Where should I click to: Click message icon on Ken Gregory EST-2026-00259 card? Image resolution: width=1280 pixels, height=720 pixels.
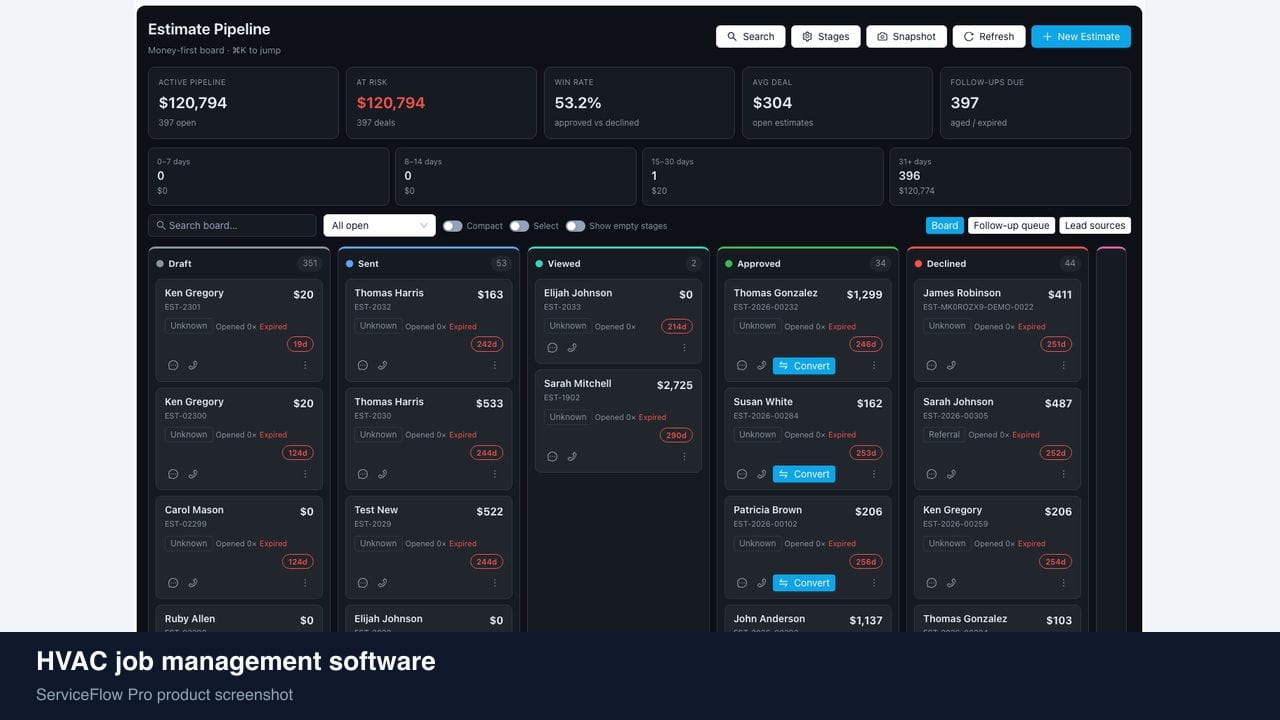point(931,583)
